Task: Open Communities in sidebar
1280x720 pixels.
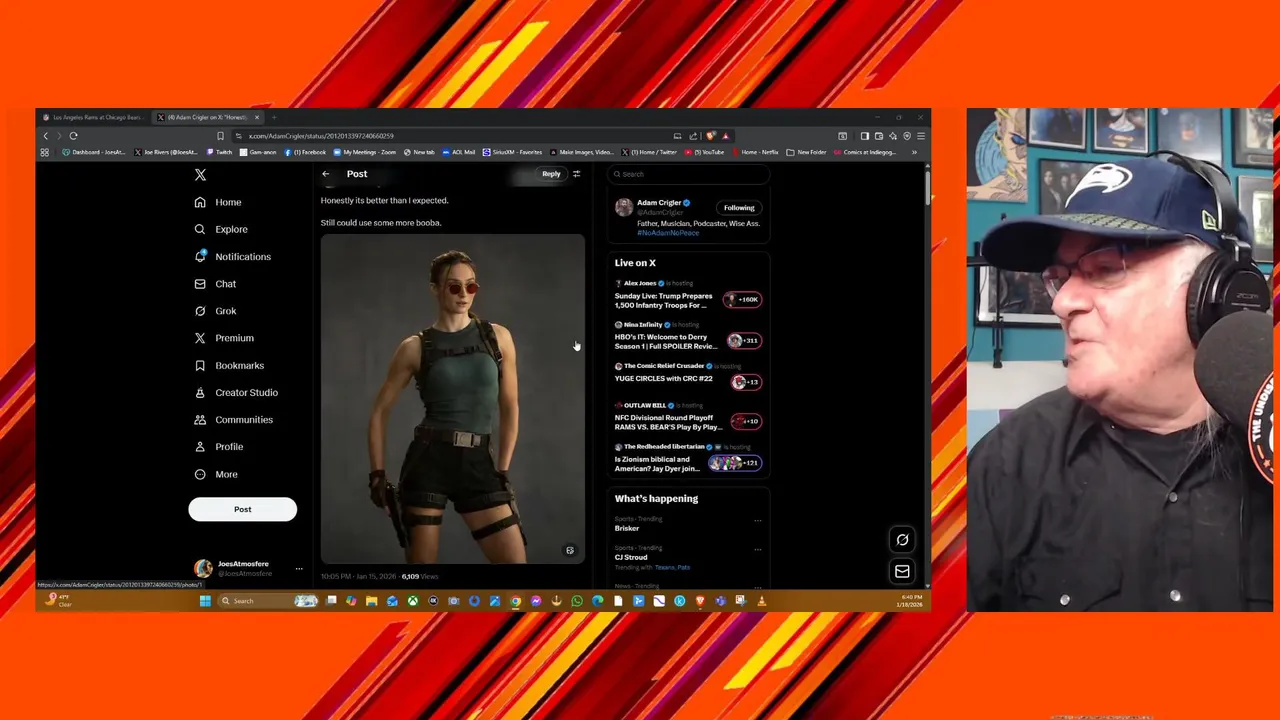Action: [233, 420]
